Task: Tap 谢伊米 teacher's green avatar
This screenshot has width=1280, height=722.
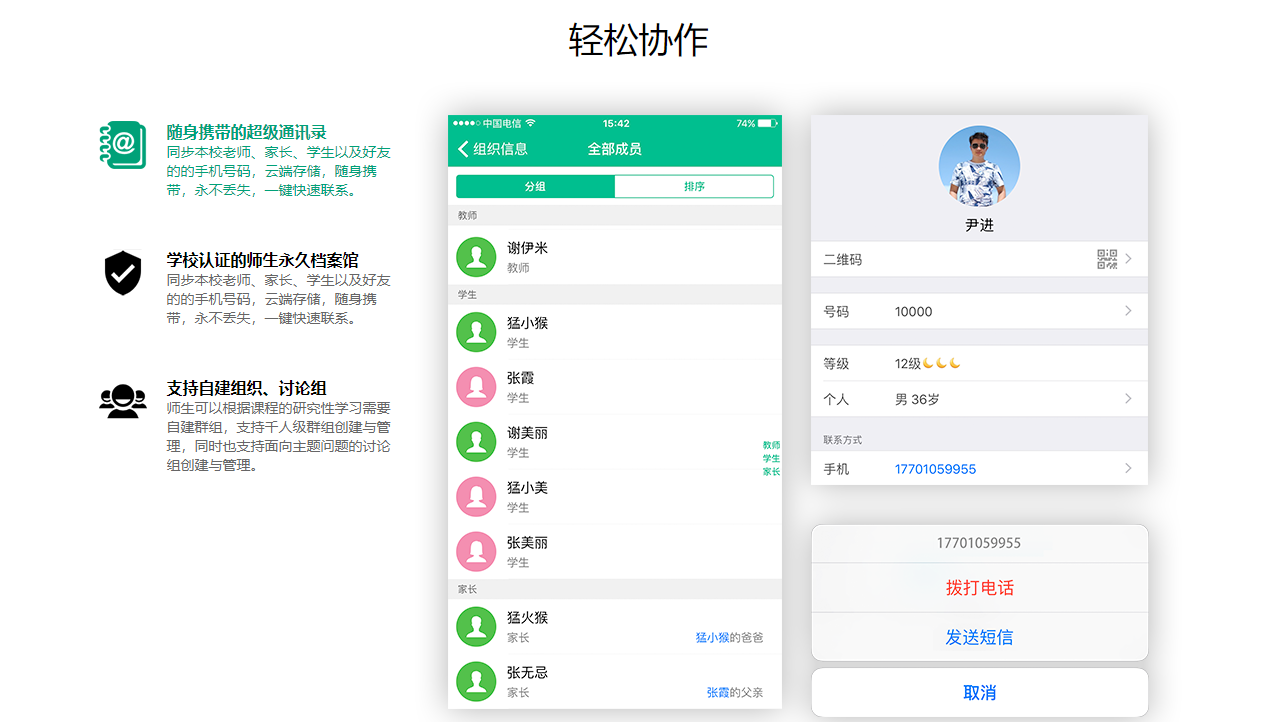Action: coord(476,257)
